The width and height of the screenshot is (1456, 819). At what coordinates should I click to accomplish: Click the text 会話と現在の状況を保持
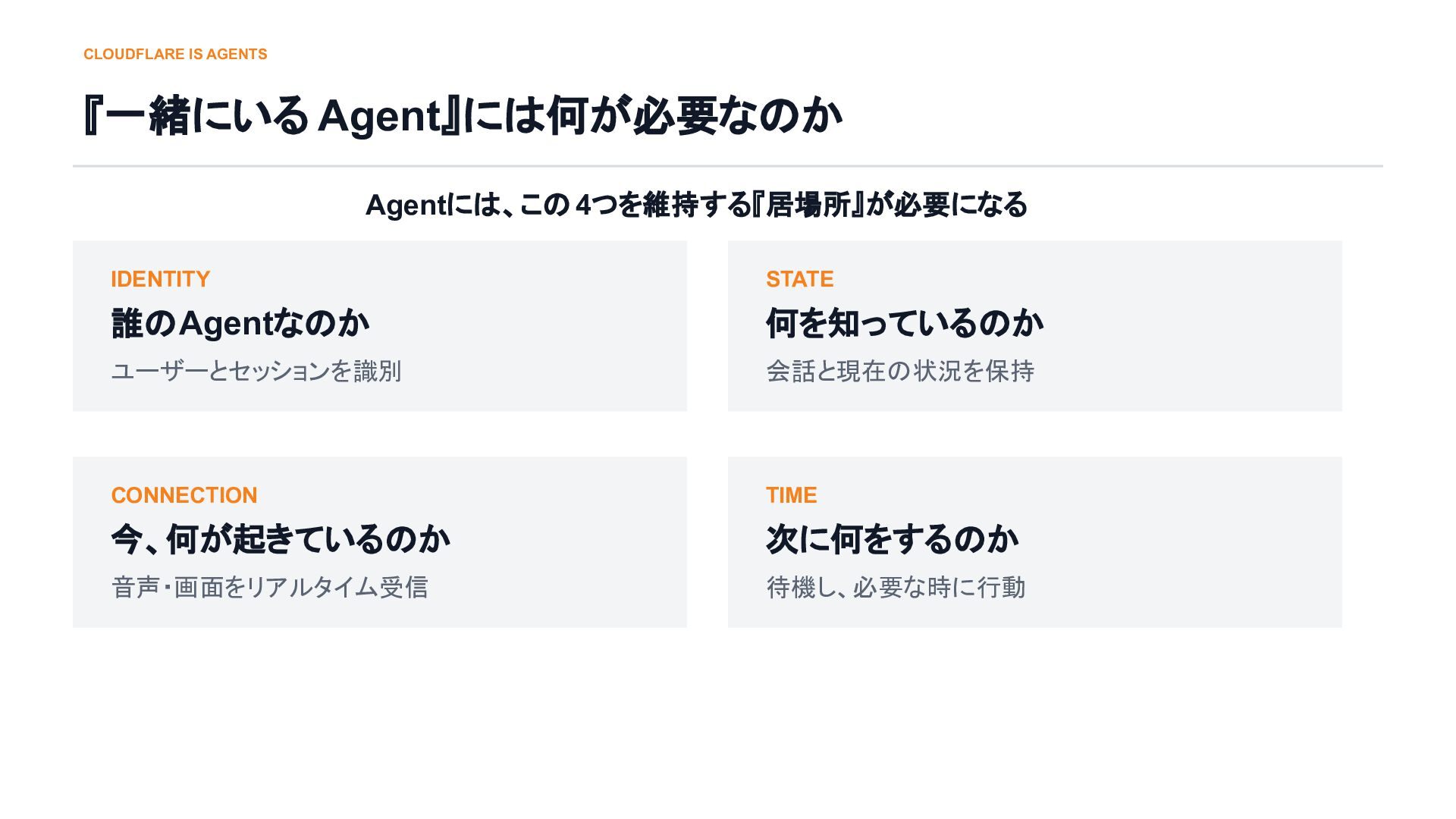[900, 371]
